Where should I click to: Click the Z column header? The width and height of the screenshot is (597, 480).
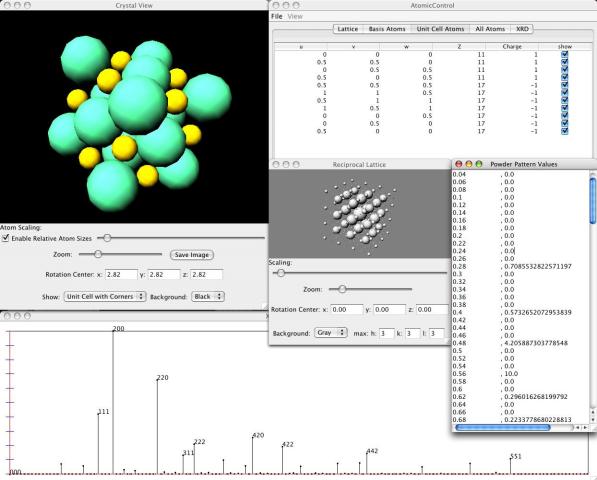click(459, 46)
